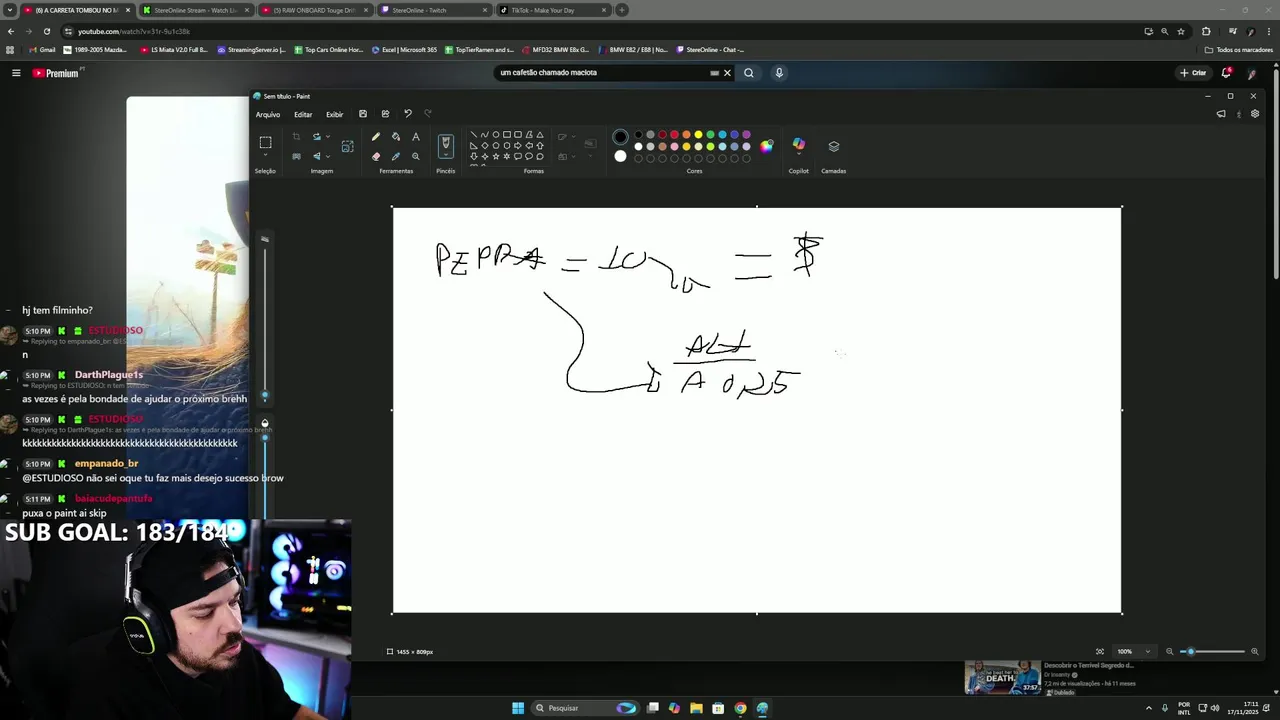
Task: Zoom out with the magnifier minus icon
Action: (x=1169, y=652)
